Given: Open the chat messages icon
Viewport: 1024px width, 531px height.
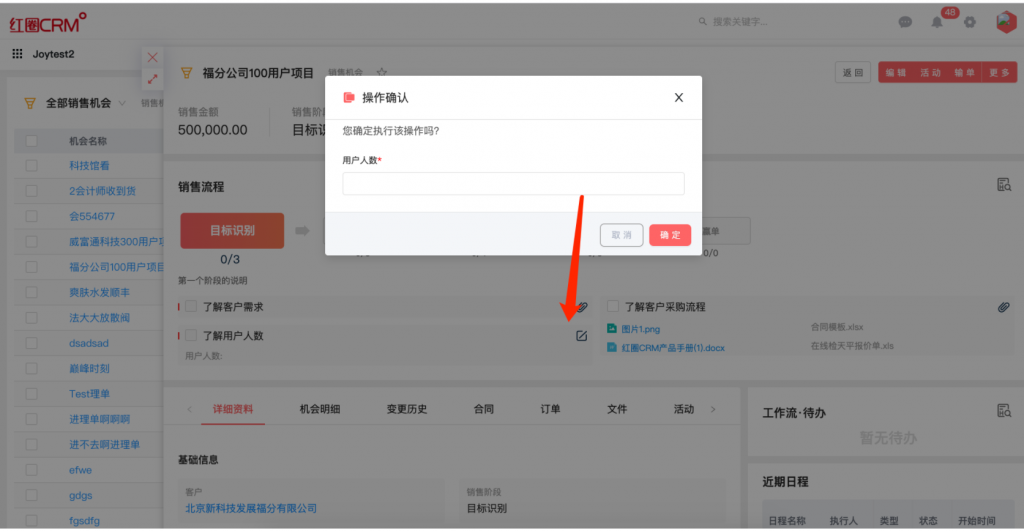Looking at the screenshot, I should [x=905, y=22].
